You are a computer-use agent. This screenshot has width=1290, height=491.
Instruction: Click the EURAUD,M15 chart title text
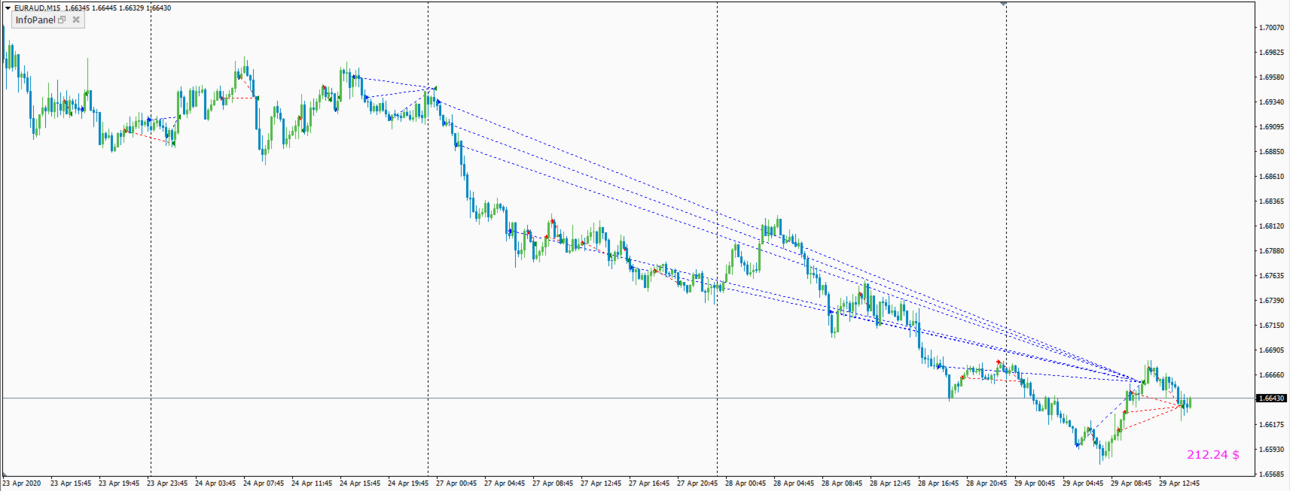[38, 8]
